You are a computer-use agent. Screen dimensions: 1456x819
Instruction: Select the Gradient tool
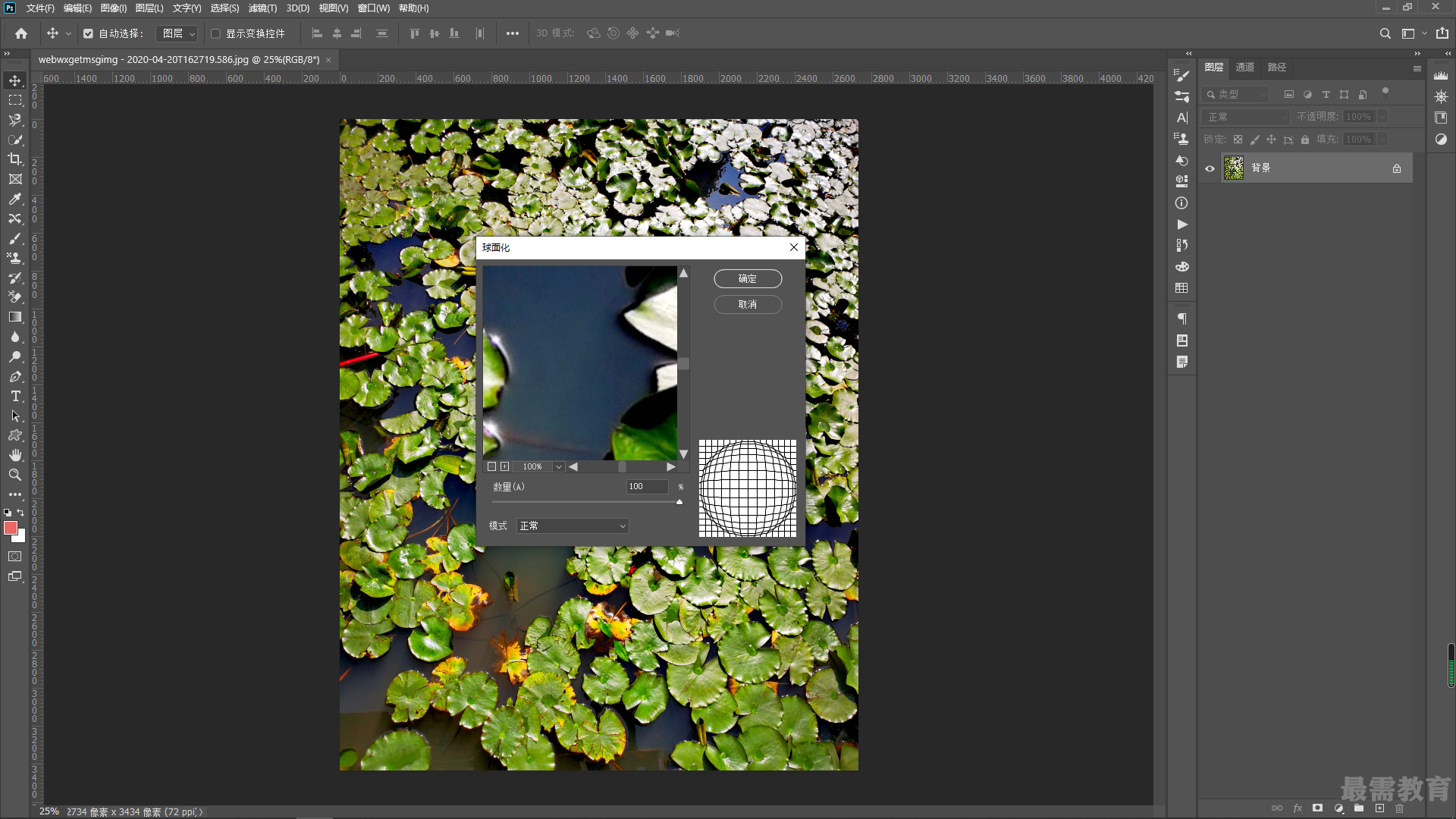pyautogui.click(x=15, y=317)
